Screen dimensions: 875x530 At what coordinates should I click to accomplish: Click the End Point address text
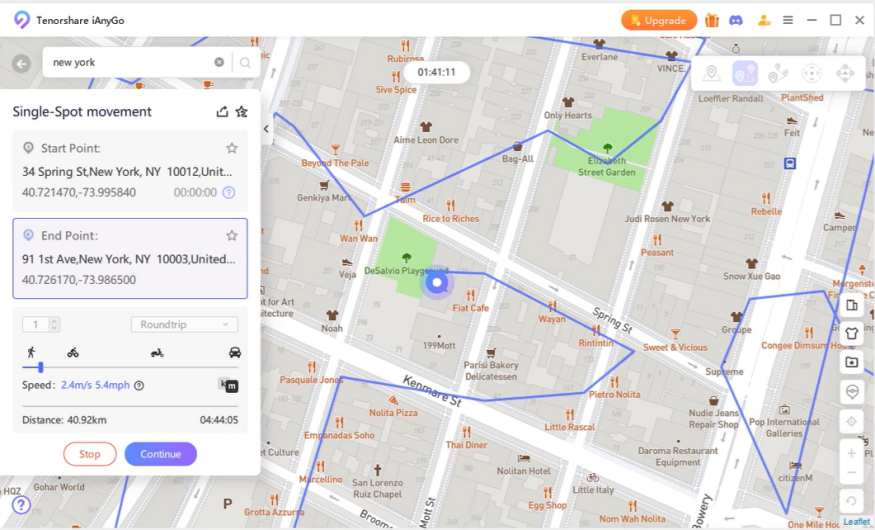click(128, 259)
